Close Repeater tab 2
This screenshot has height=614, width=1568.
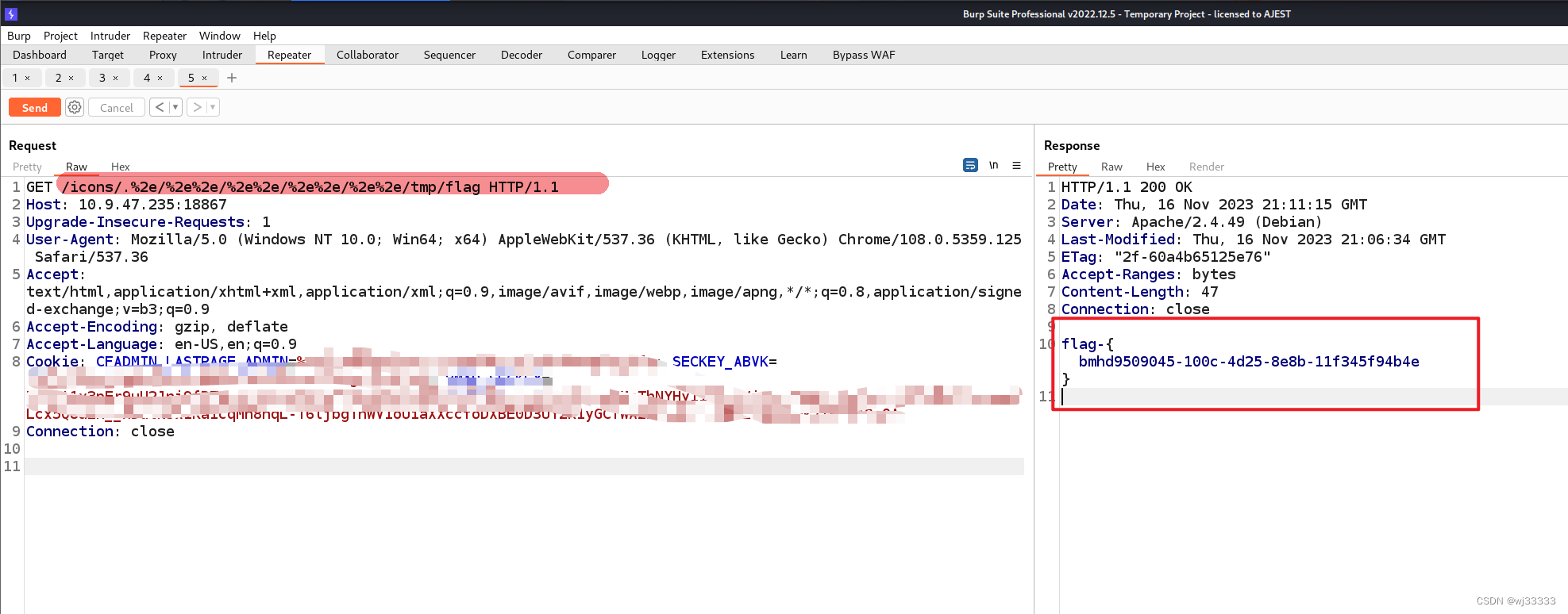tap(71, 78)
